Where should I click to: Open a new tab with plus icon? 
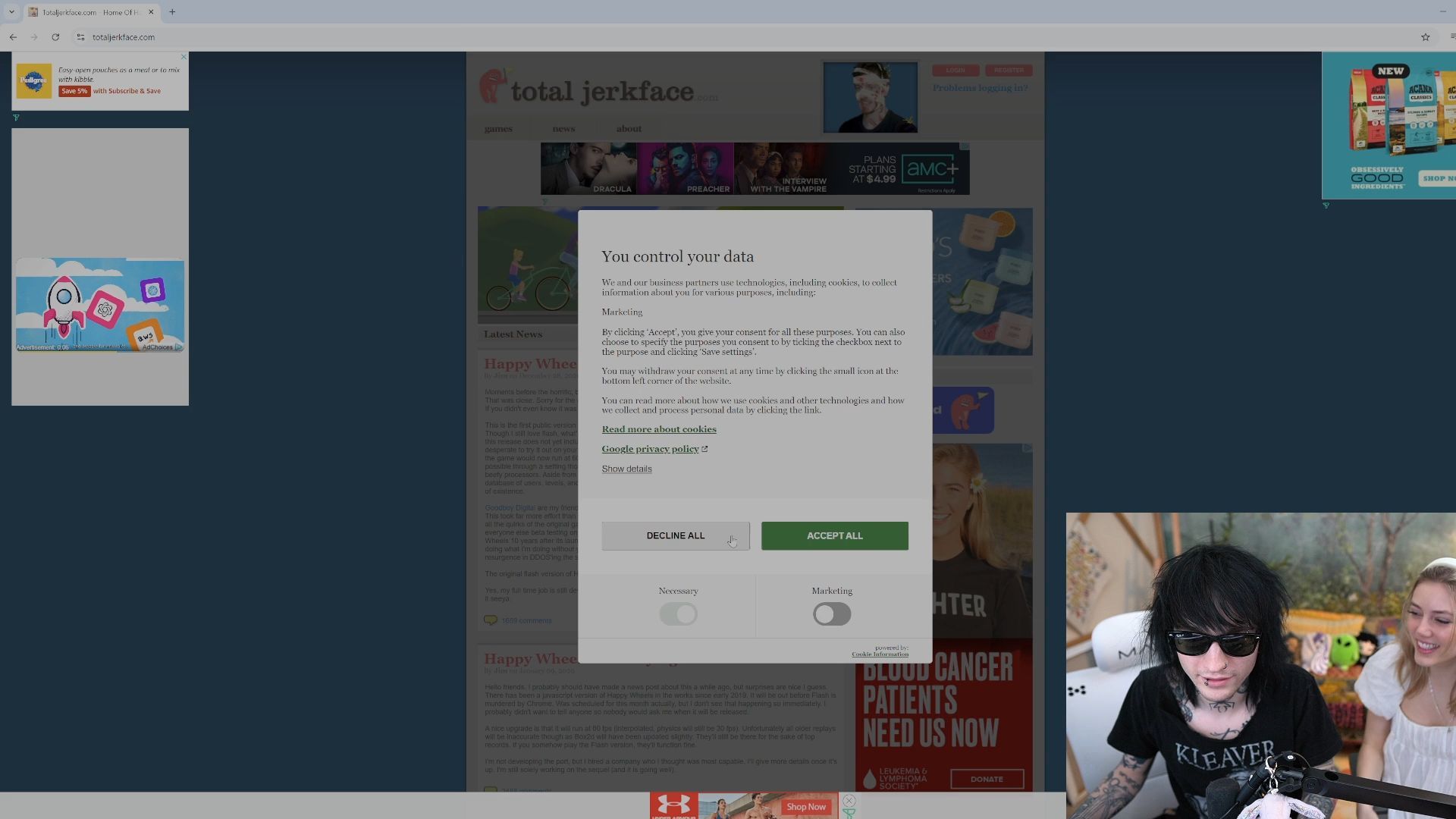click(x=172, y=12)
